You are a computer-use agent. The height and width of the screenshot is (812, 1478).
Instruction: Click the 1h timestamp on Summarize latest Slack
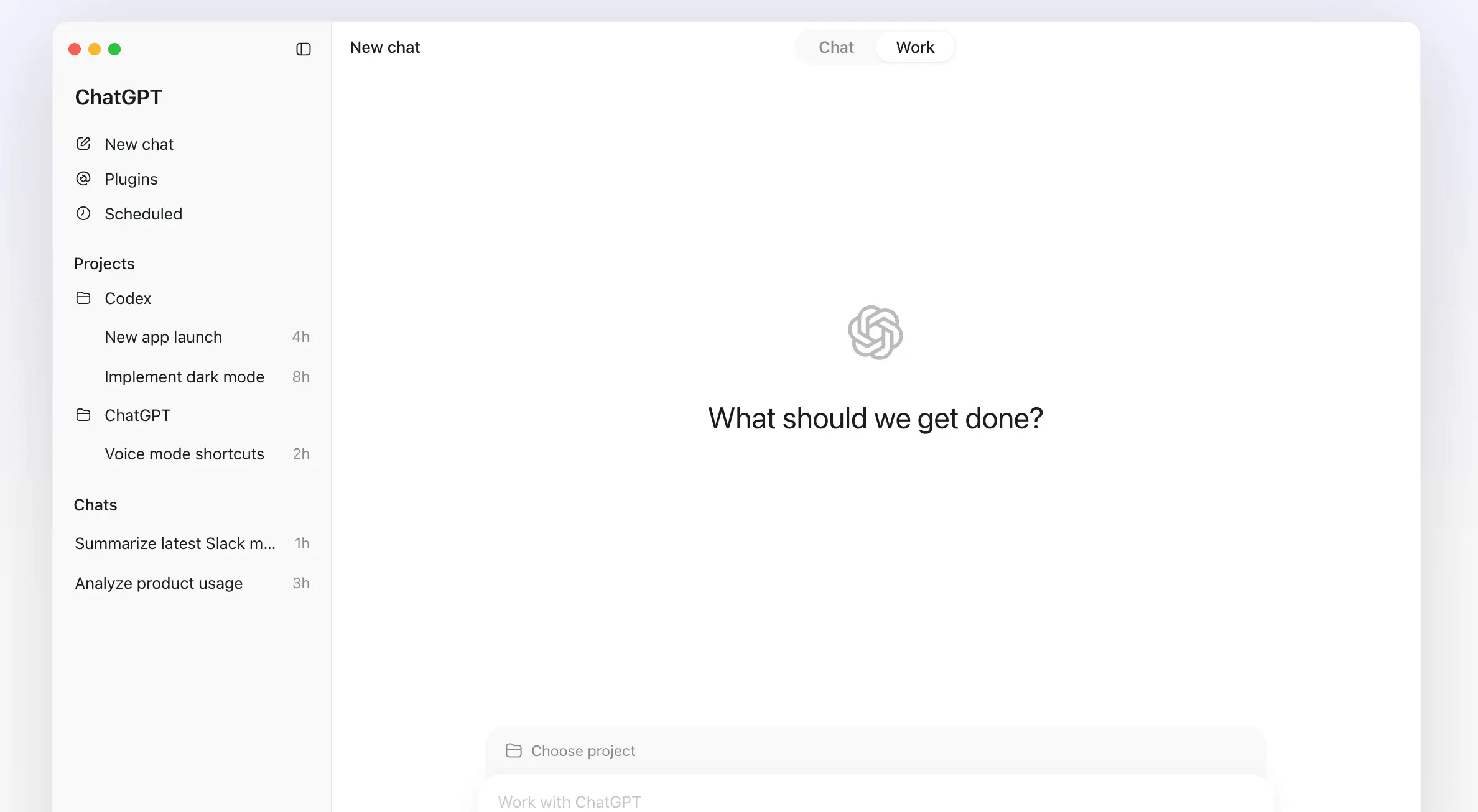click(302, 543)
